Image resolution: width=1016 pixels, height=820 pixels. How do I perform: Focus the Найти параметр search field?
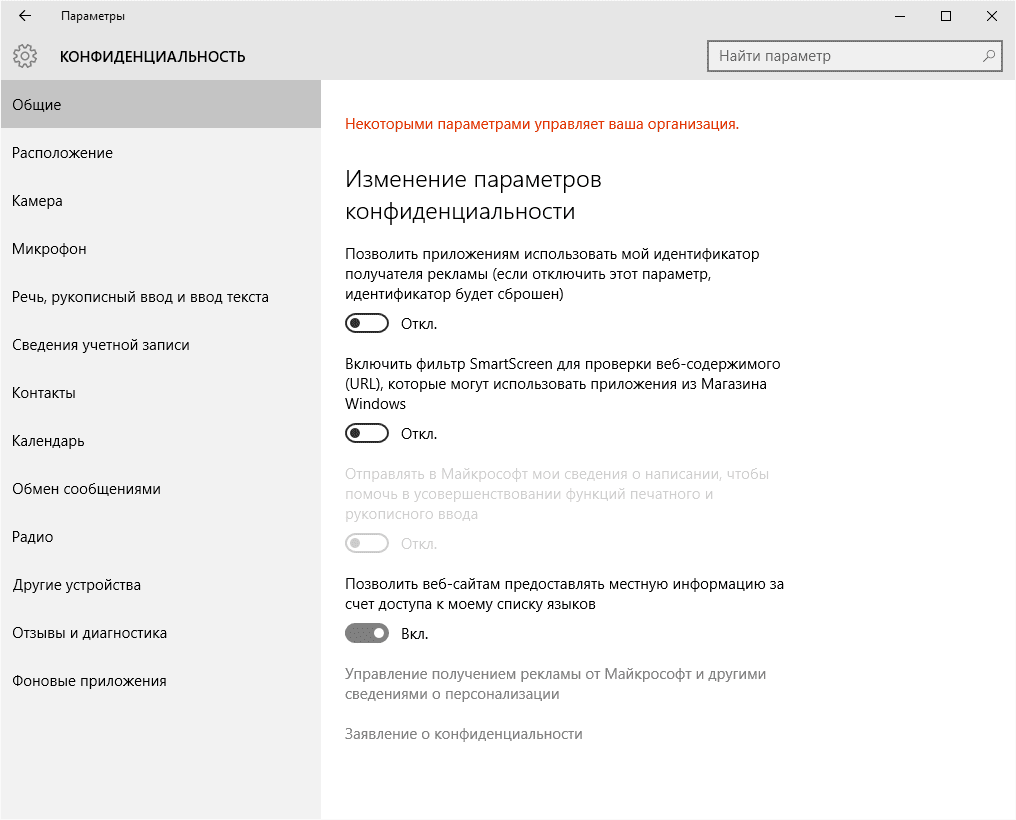(x=854, y=56)
